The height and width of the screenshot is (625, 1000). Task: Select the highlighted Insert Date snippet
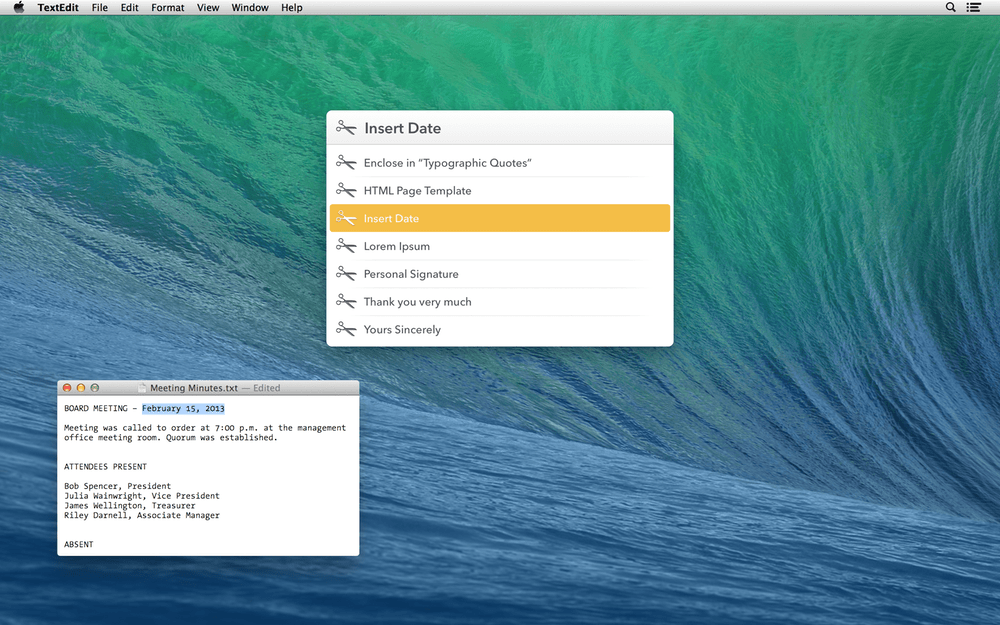500,218
